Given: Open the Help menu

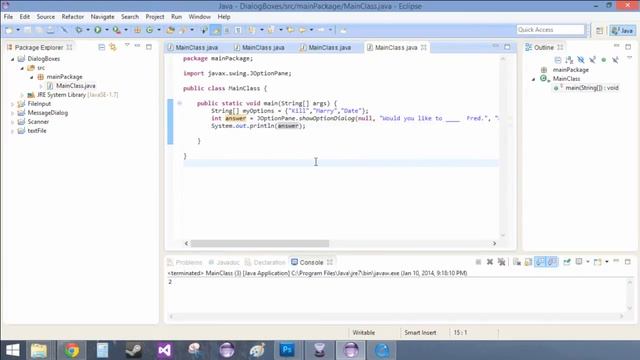Looking at the screenshot, I should tap(224, 17).
